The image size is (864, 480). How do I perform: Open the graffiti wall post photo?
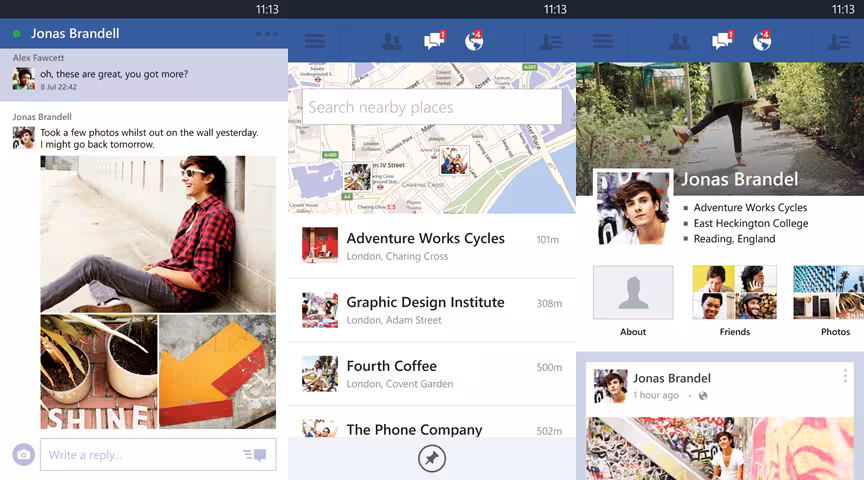pos(720,449)
